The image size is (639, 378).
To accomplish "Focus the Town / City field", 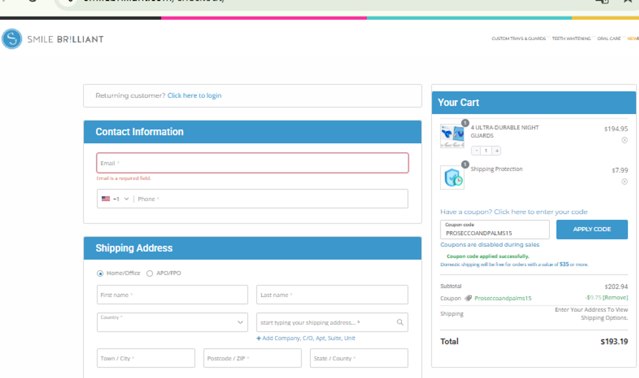I will coord(146,358).
